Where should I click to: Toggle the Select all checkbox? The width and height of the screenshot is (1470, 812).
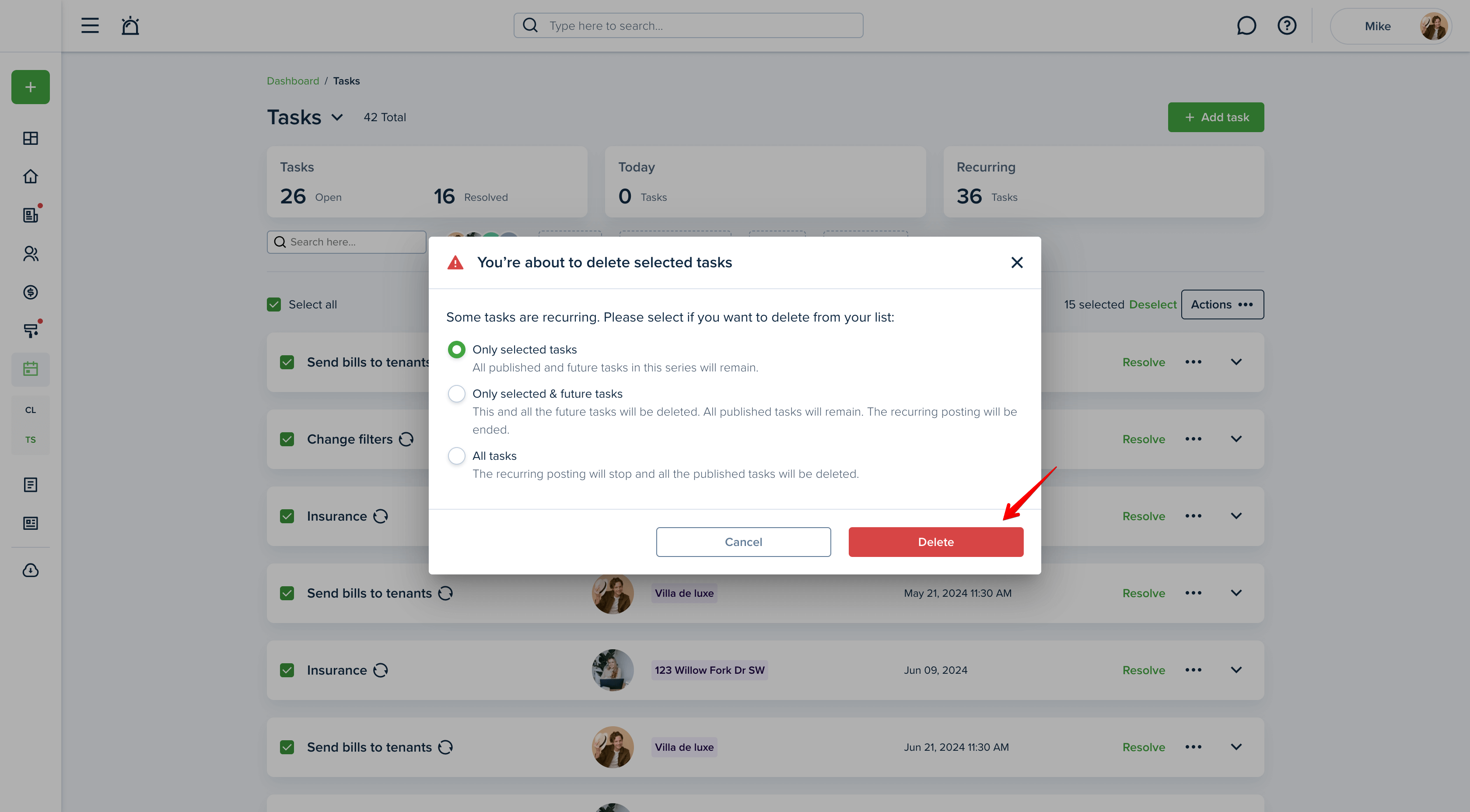[x=274, y=304]
